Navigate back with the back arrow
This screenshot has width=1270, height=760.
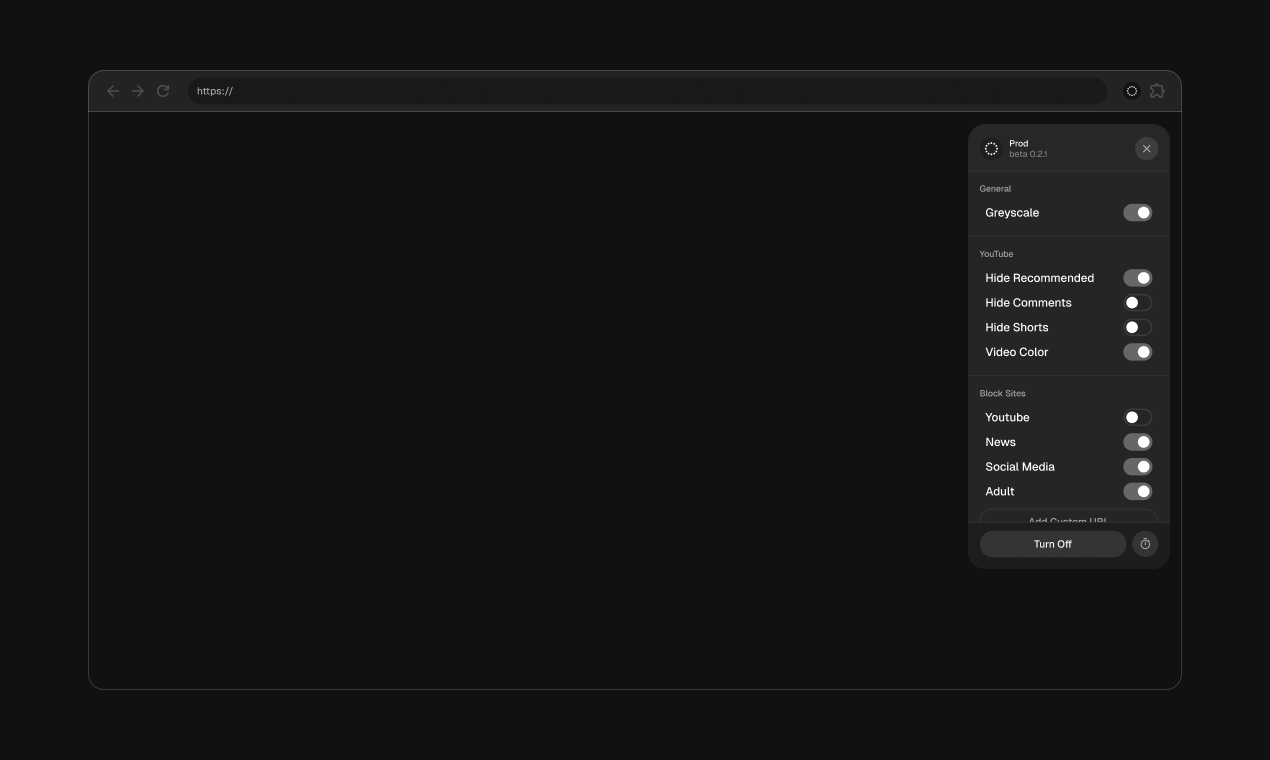coord(113,90)
